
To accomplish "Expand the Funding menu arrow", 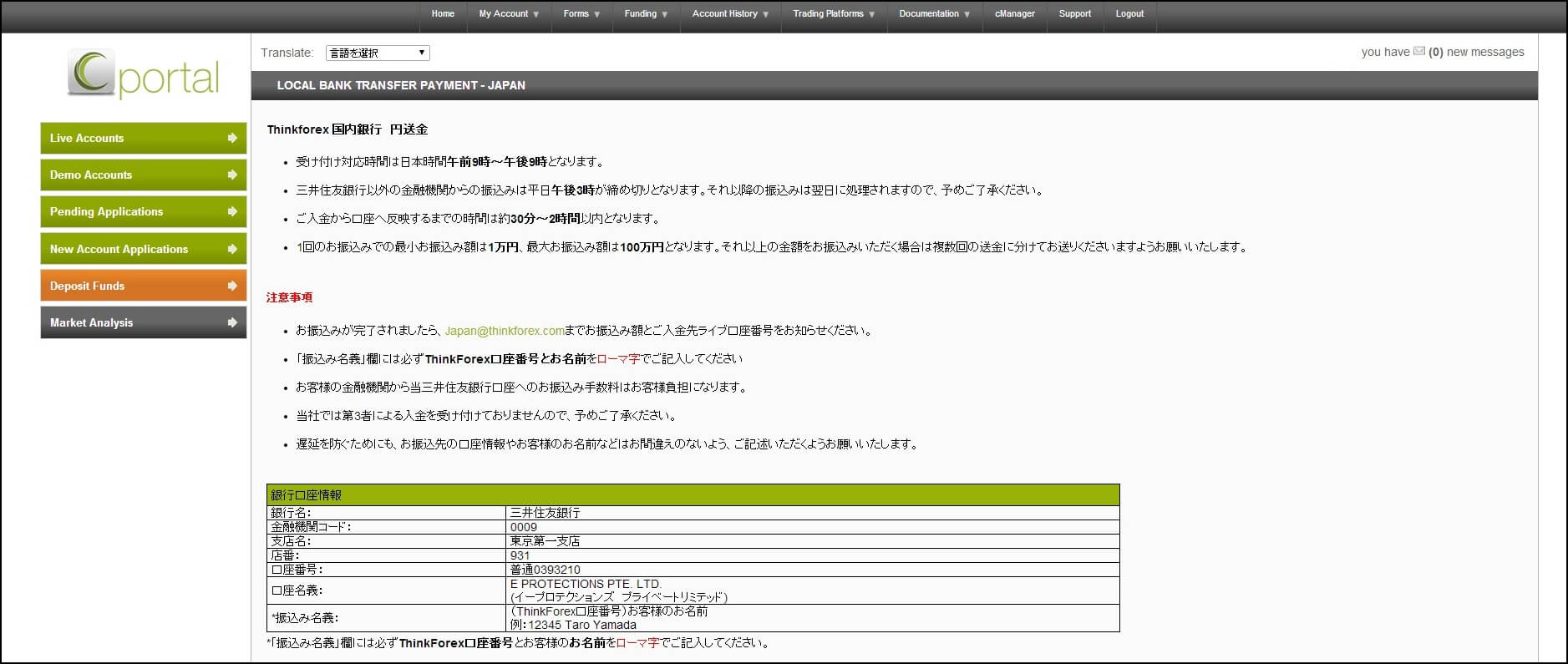I will [x=665, y=14].
